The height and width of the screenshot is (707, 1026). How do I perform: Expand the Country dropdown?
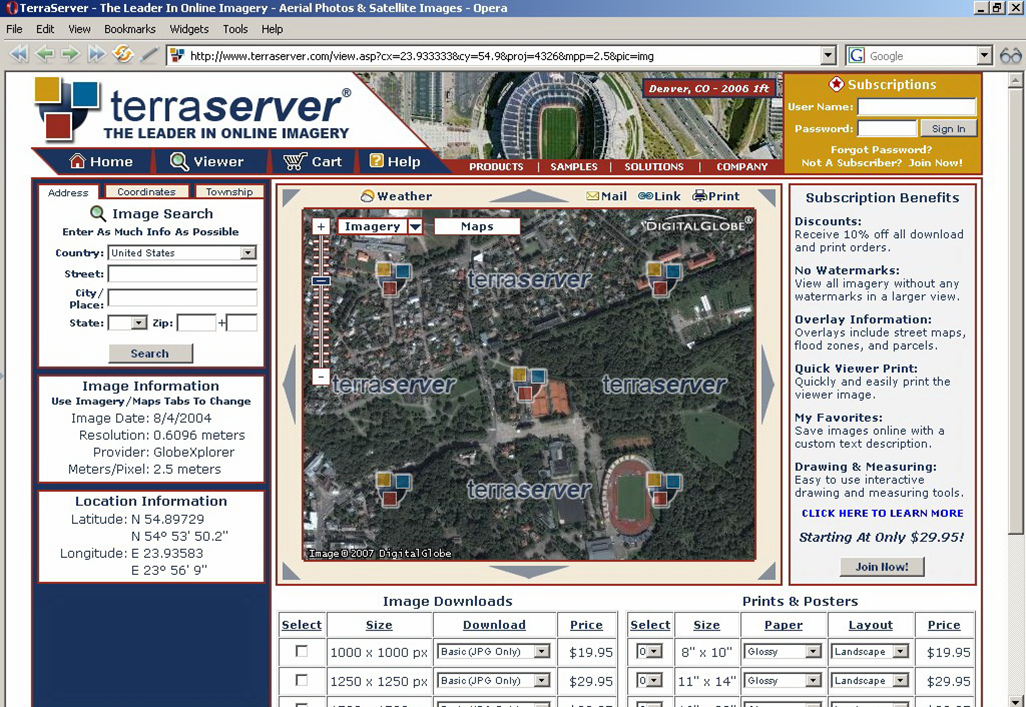[248, 253]
